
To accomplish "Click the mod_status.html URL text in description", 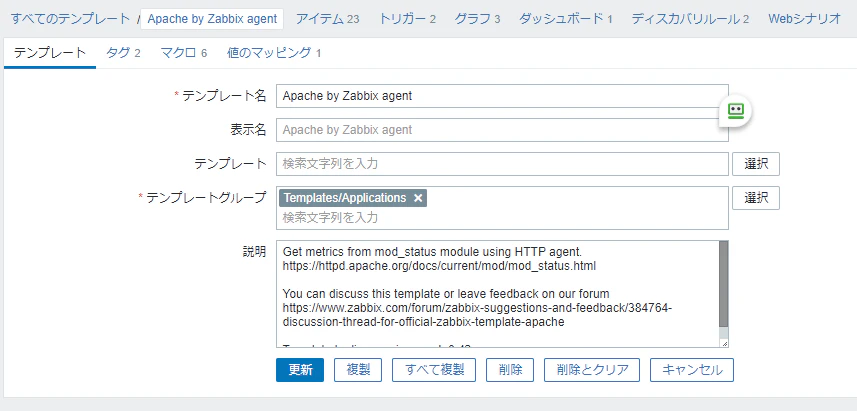I will pos(439,267).
